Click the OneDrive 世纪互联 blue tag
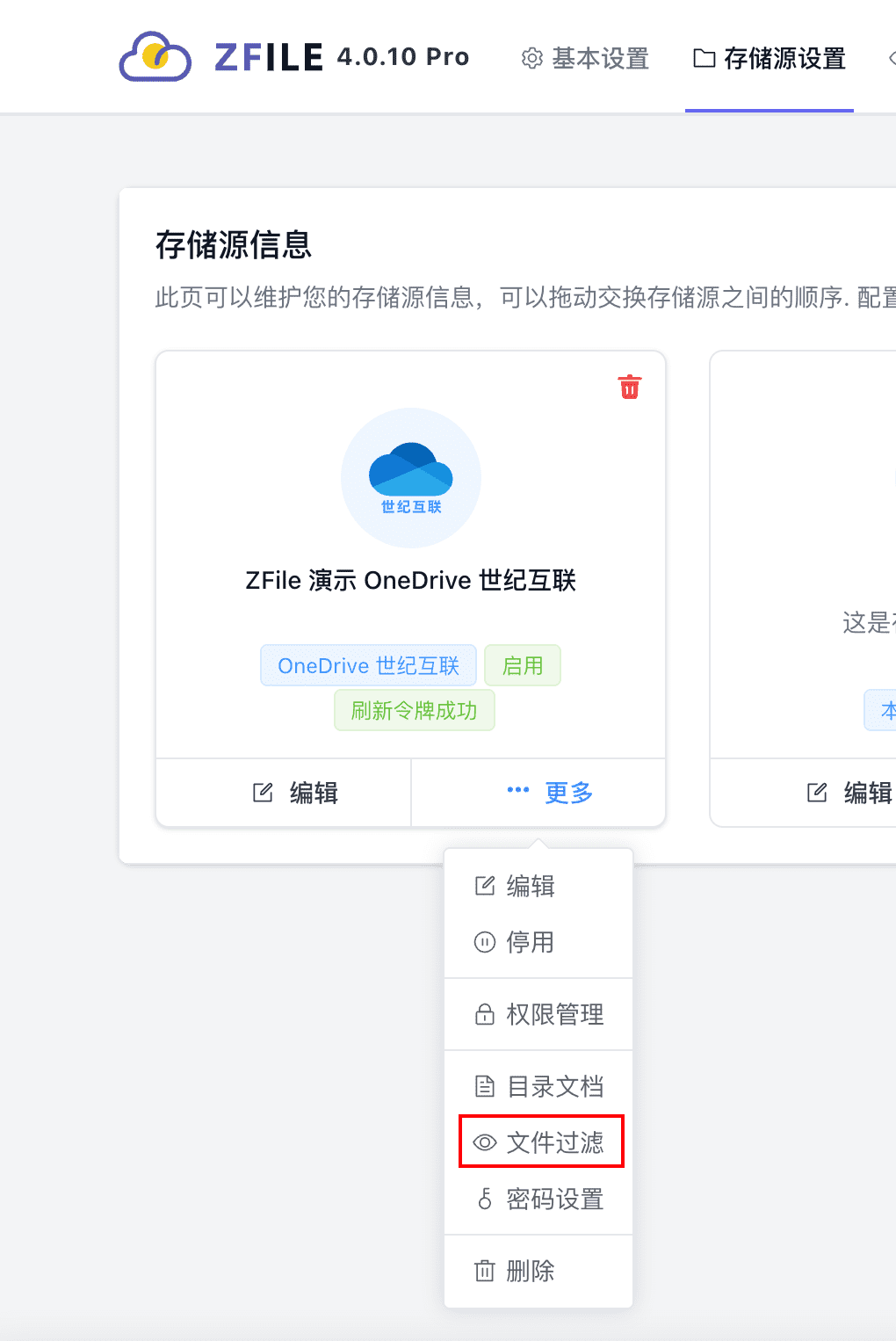896x1341 pixels. [x=368, y=665]
